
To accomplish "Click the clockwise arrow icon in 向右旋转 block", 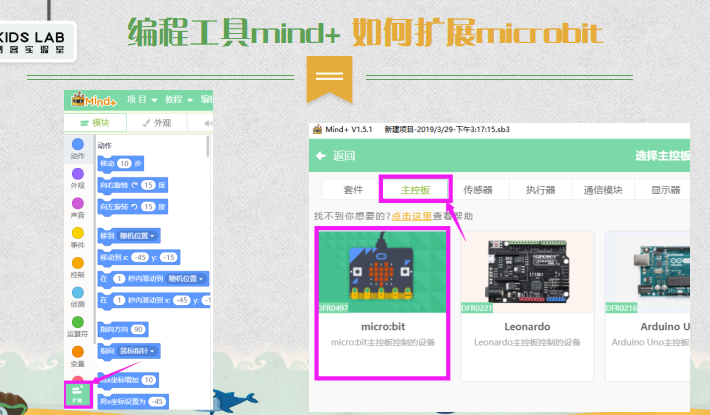I will point(134,185).
